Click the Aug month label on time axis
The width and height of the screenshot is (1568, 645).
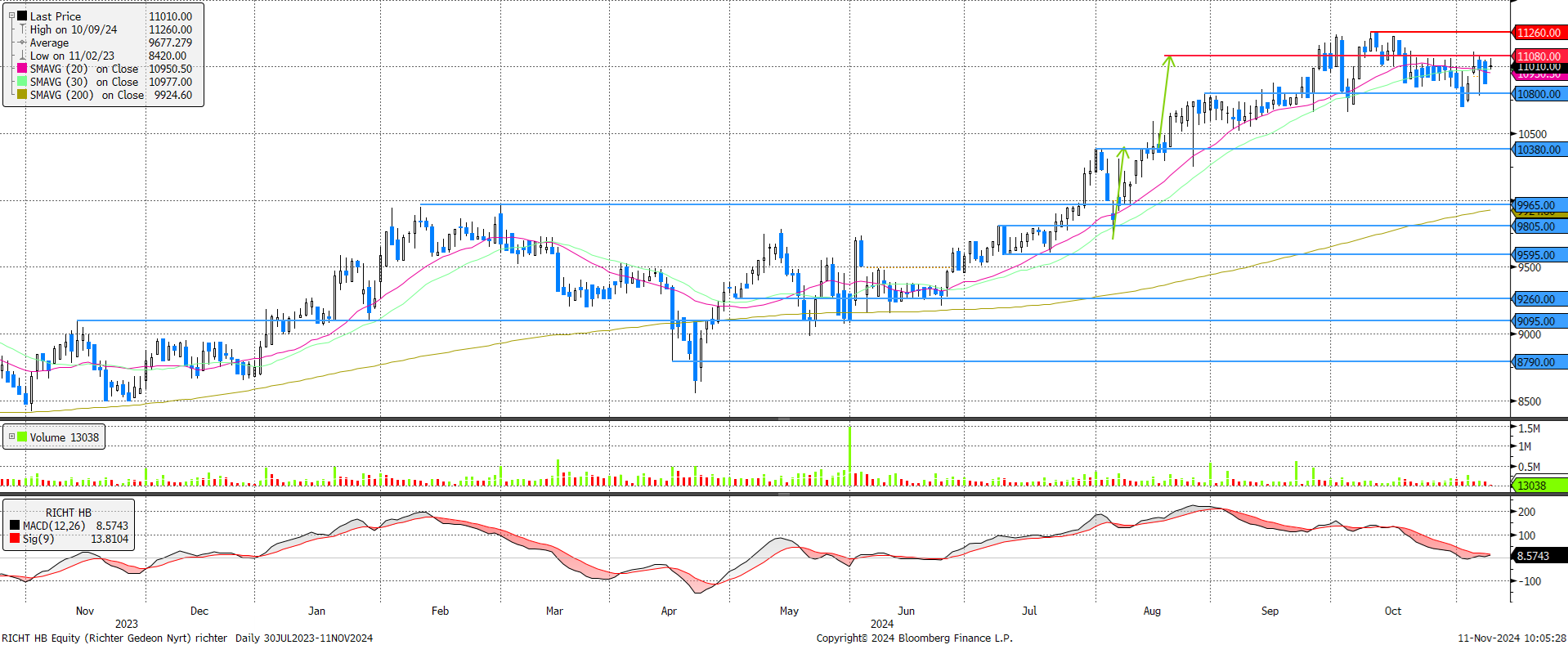tap(1152, 611)
